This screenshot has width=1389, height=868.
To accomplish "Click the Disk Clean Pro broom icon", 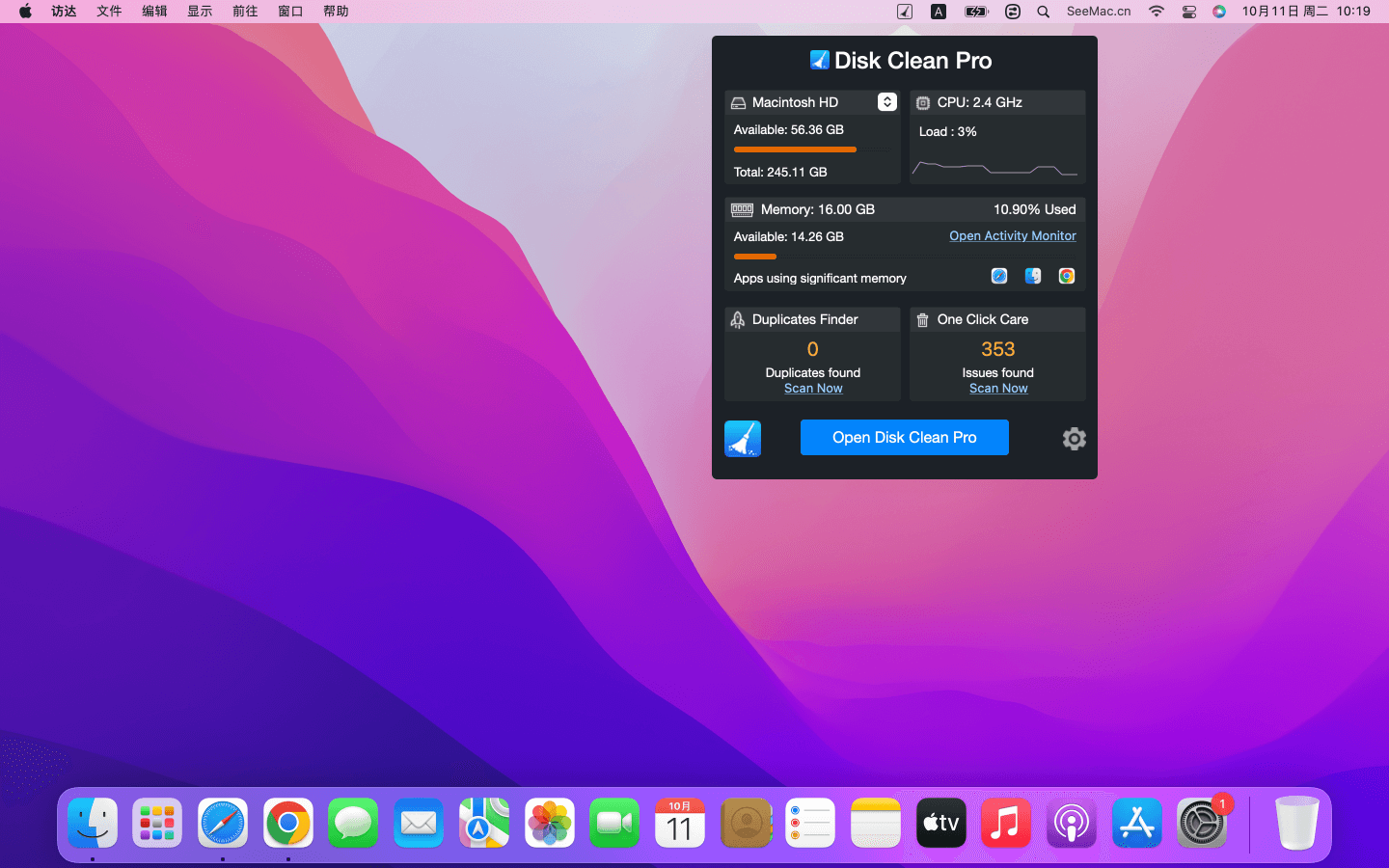I will click(742, 439).
